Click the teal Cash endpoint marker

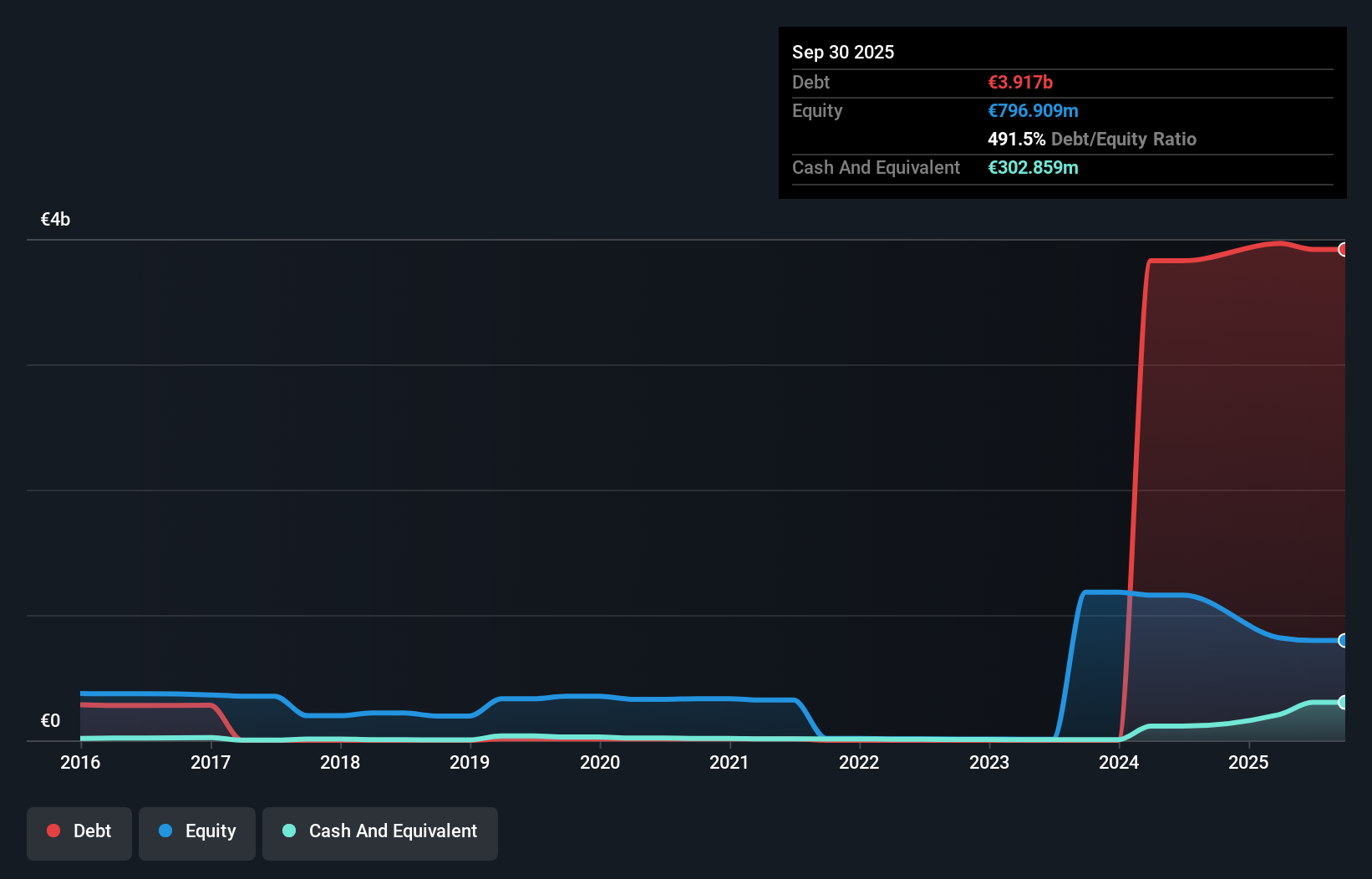1343,702
